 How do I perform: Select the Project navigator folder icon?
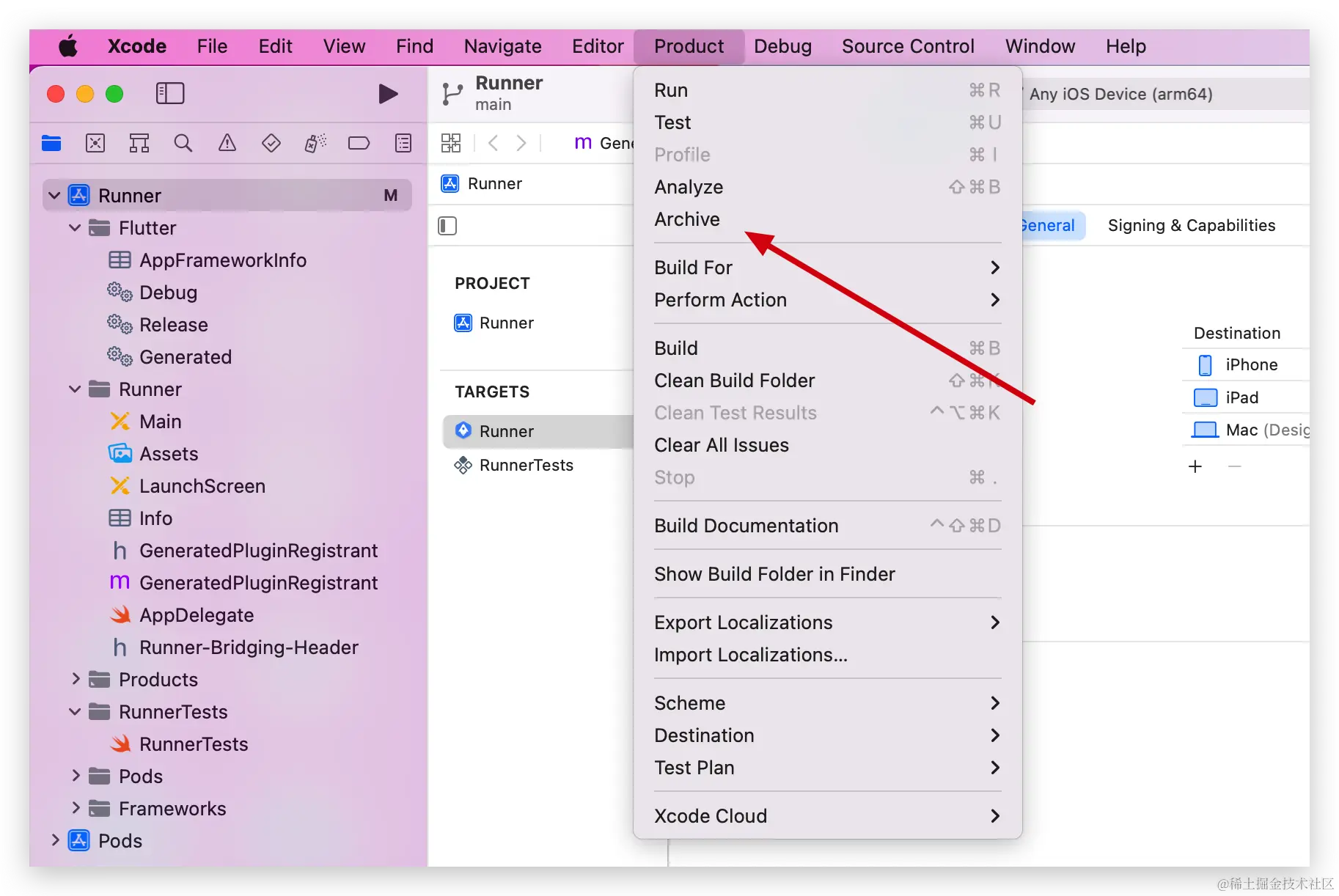click(x=51, y=143)
